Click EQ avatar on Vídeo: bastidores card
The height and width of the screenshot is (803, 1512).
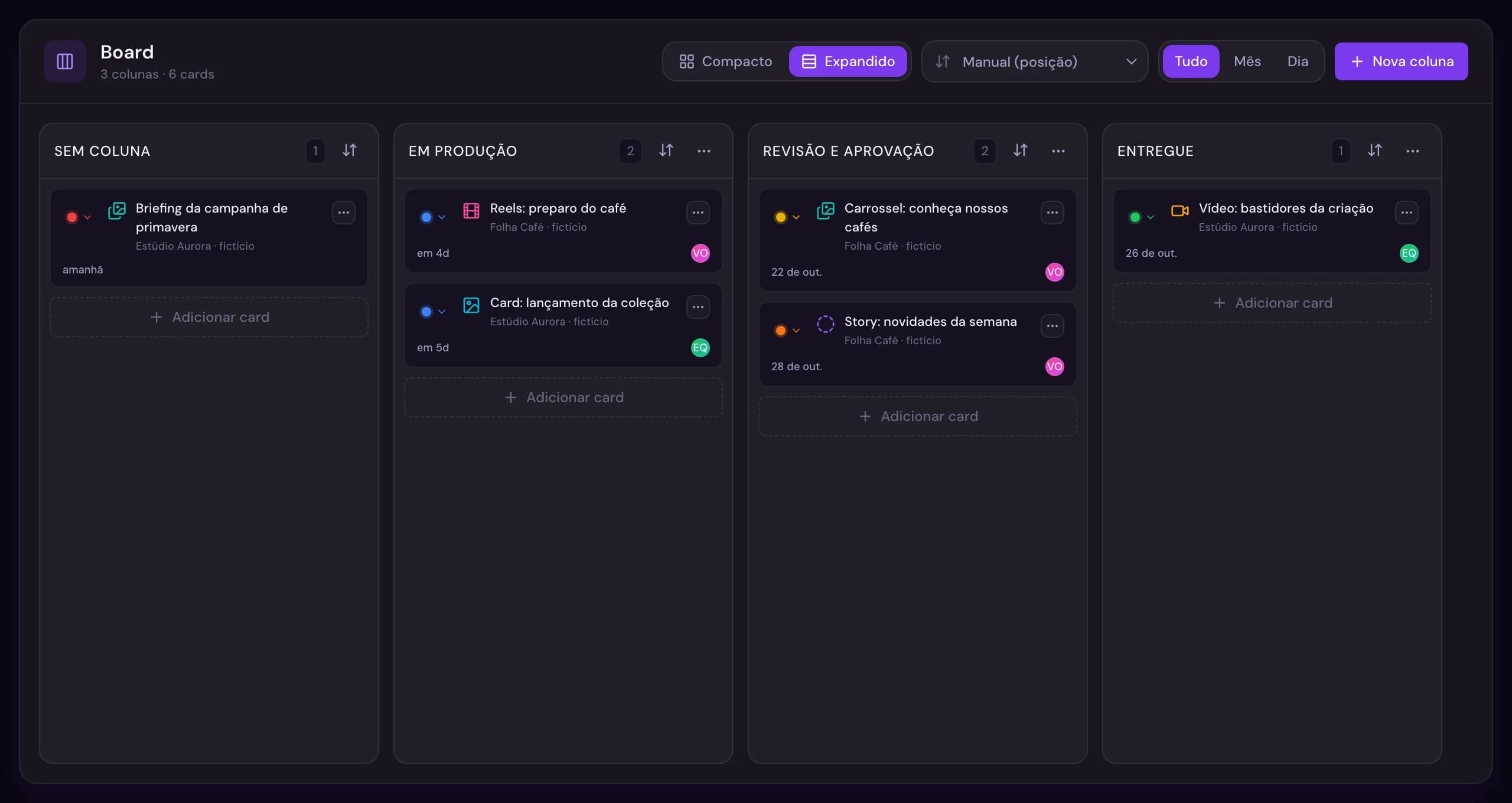pyautogui.click(x=1409, y=253)
